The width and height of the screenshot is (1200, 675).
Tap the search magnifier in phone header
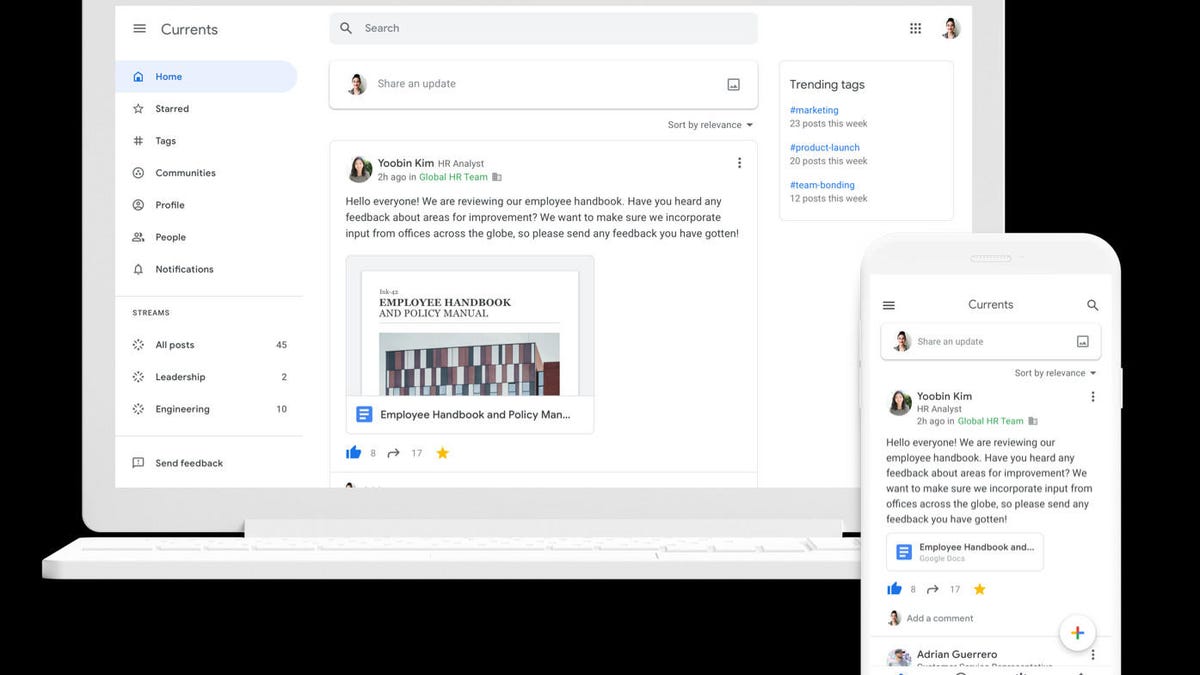coord(1092,305)
